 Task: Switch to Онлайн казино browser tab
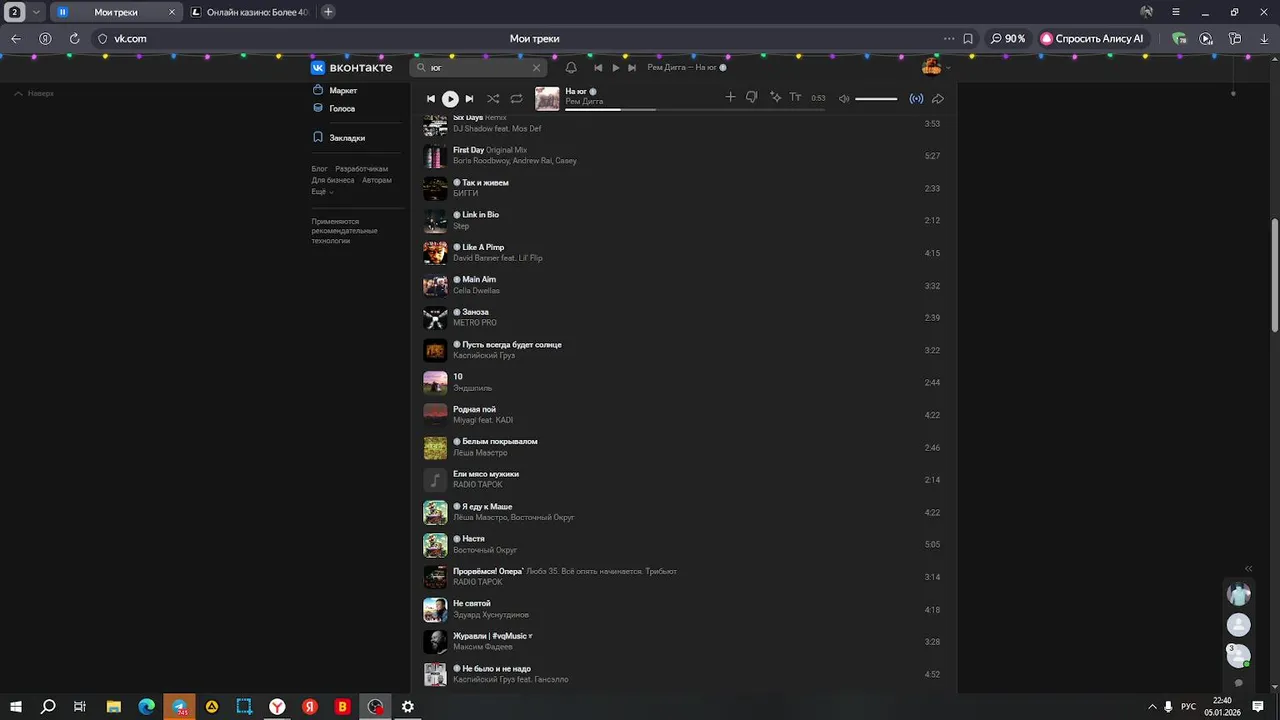point(250,12)
